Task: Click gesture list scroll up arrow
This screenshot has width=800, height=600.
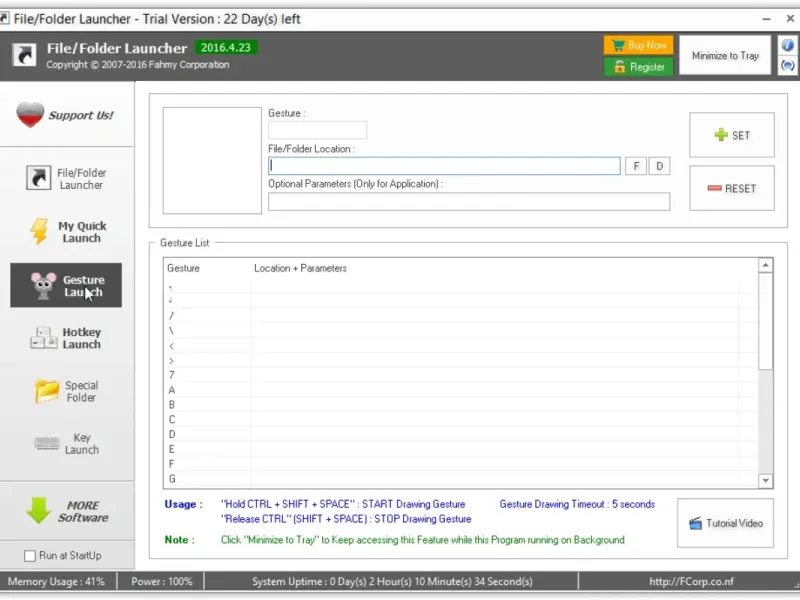Action: click(765, 265)
